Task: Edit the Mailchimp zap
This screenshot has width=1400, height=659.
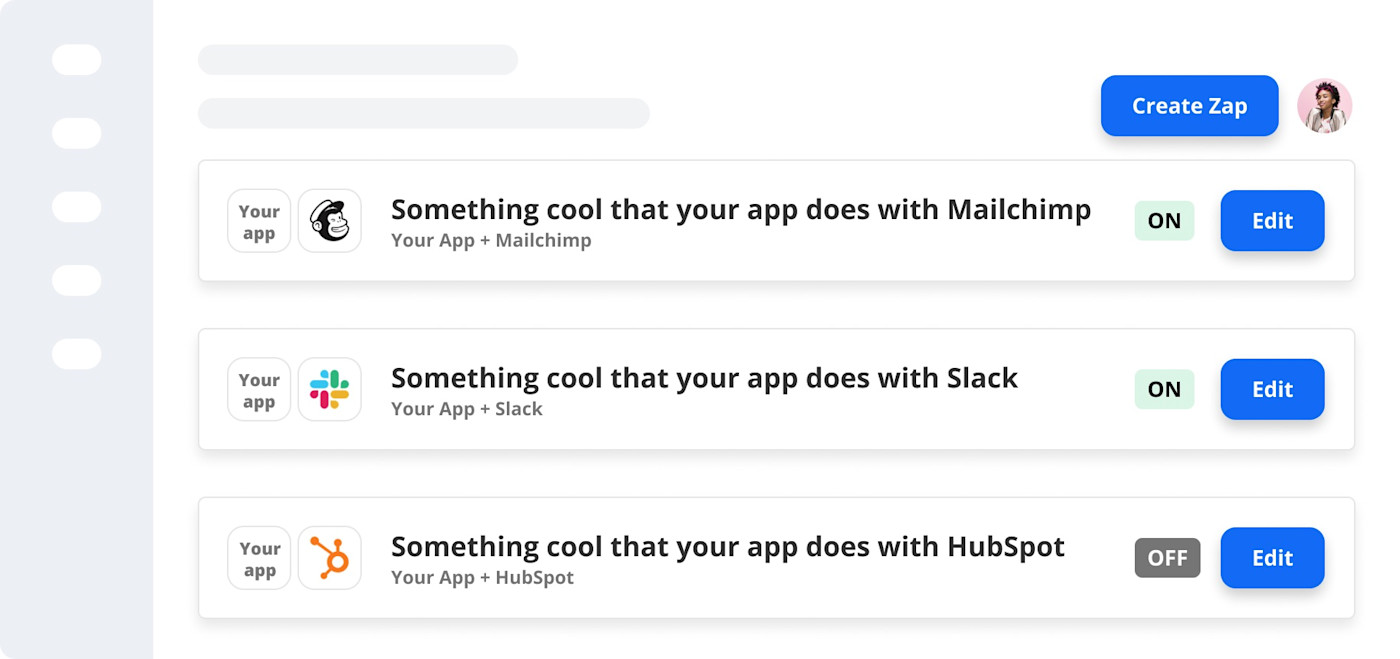Action: coord(1272,221)
